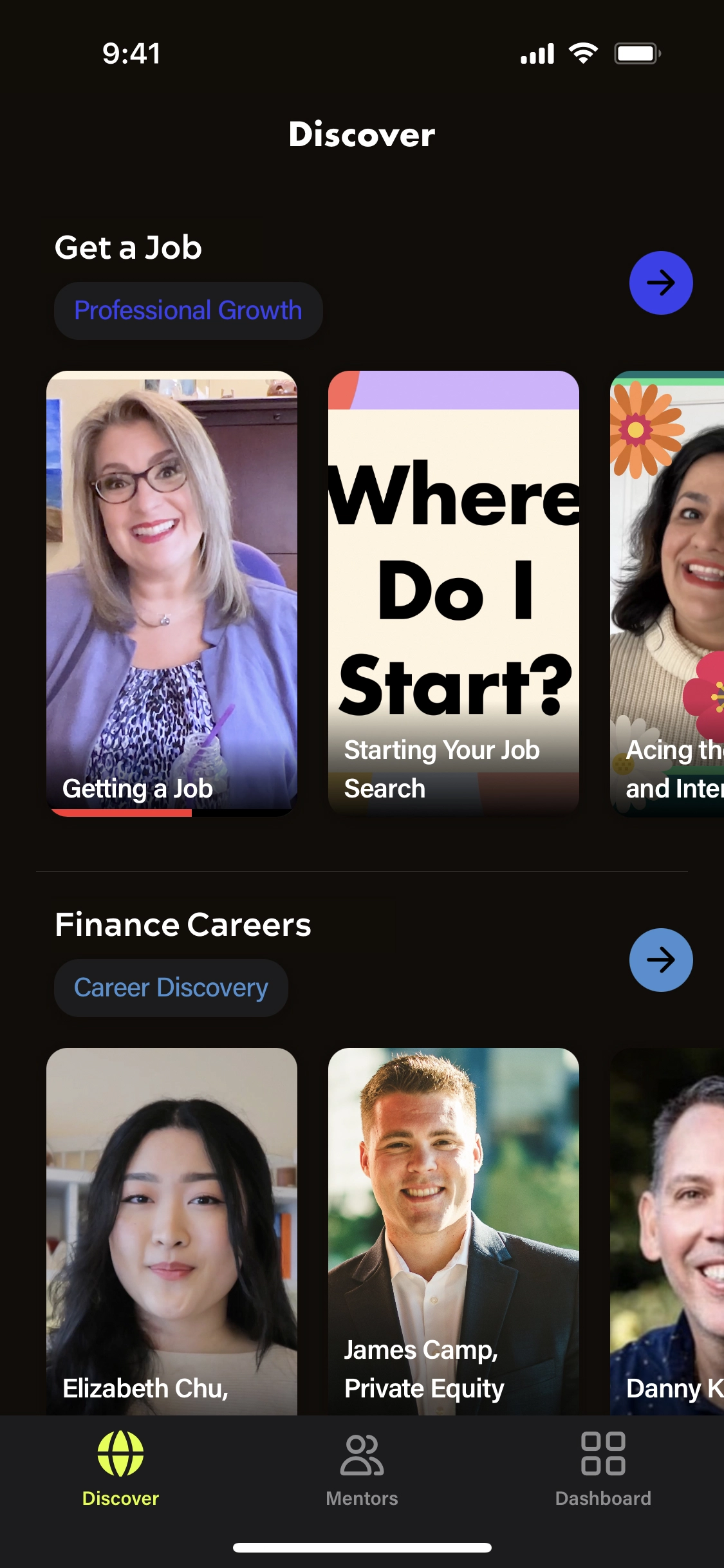Open the Finance Careers arrow button
The width and height of the screenshot is (724, 1568).
pos(661,960)
